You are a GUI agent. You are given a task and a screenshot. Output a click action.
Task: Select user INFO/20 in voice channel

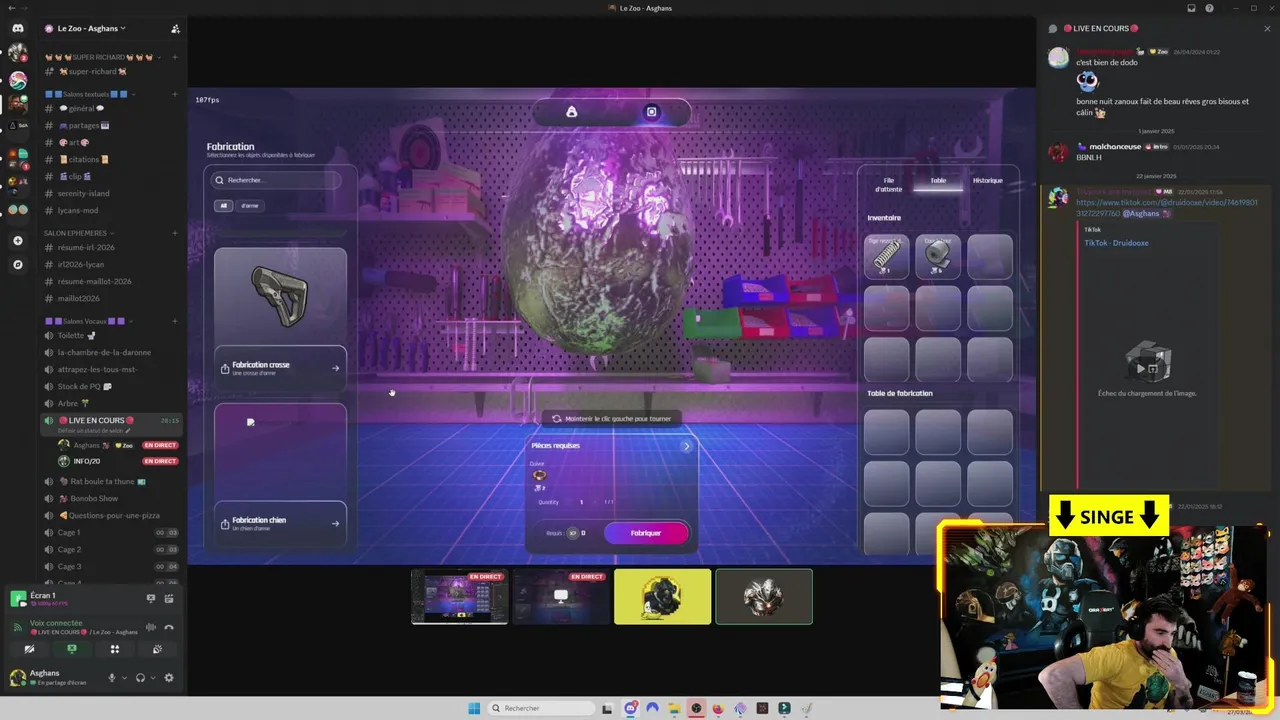click(x=117, y=461)
